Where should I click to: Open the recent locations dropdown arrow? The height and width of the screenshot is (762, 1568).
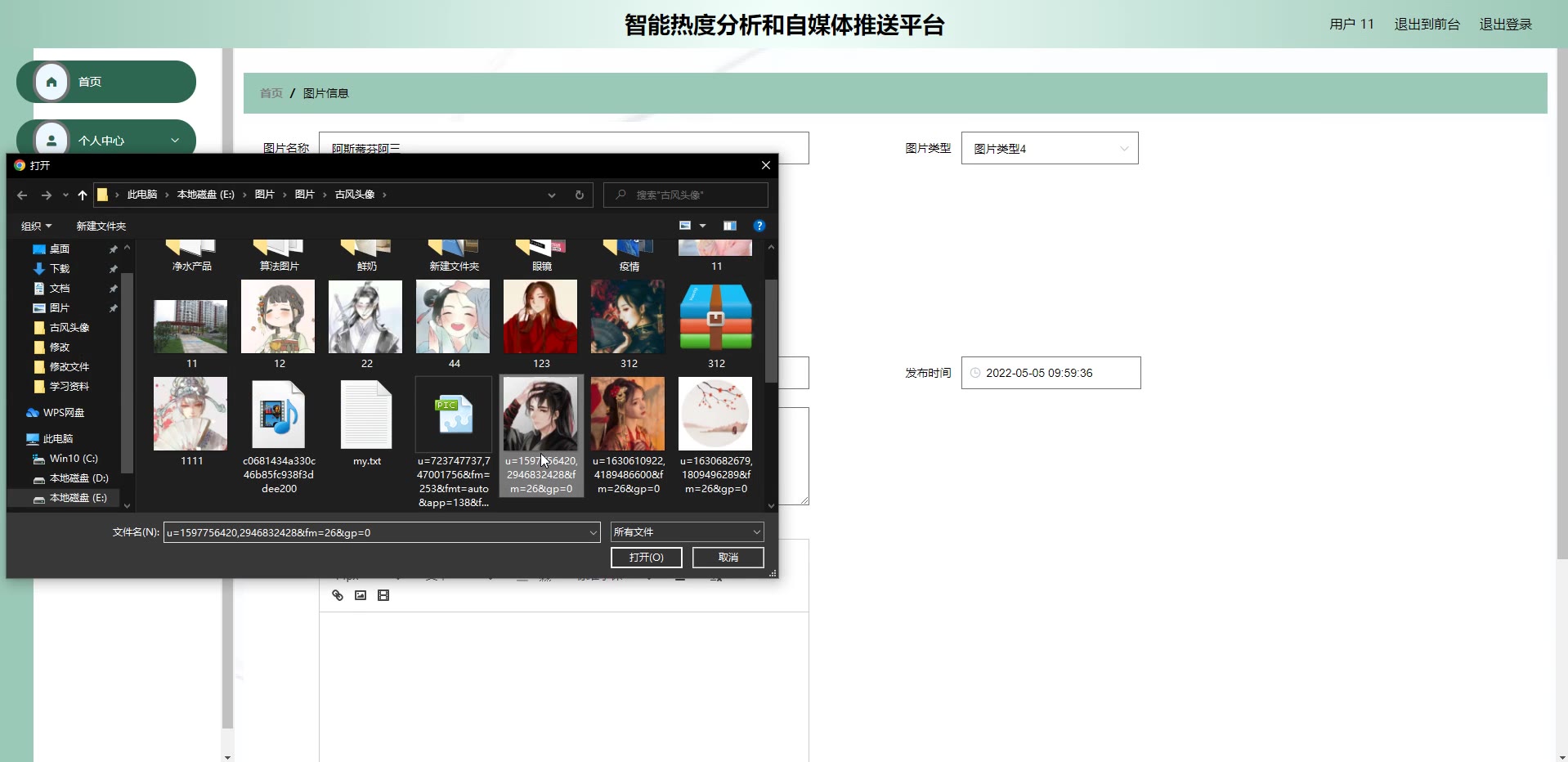tap(65, 195)
